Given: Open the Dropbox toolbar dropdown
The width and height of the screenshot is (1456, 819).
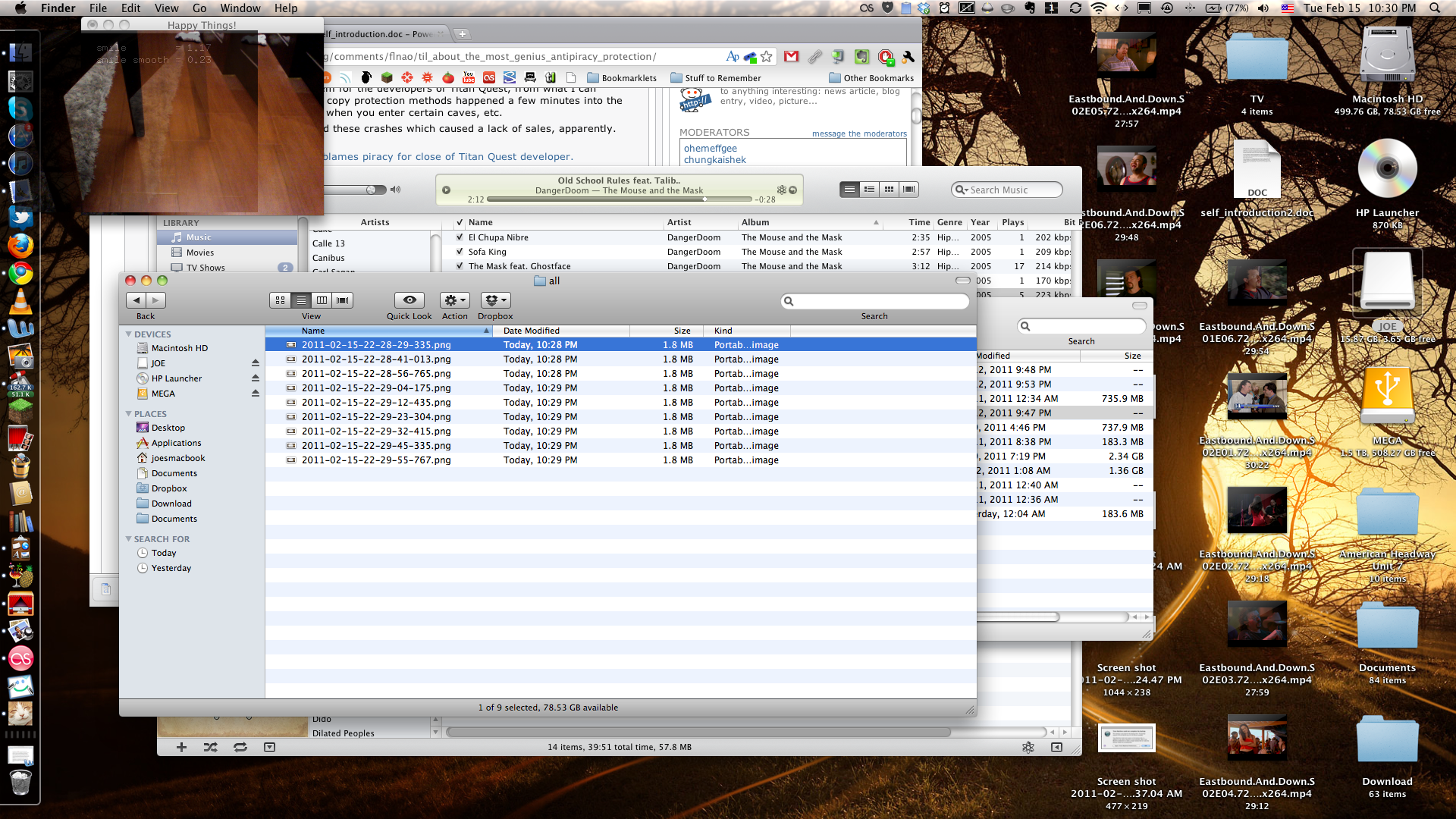Looking at the screenshot, I should (x=495, y=300).
